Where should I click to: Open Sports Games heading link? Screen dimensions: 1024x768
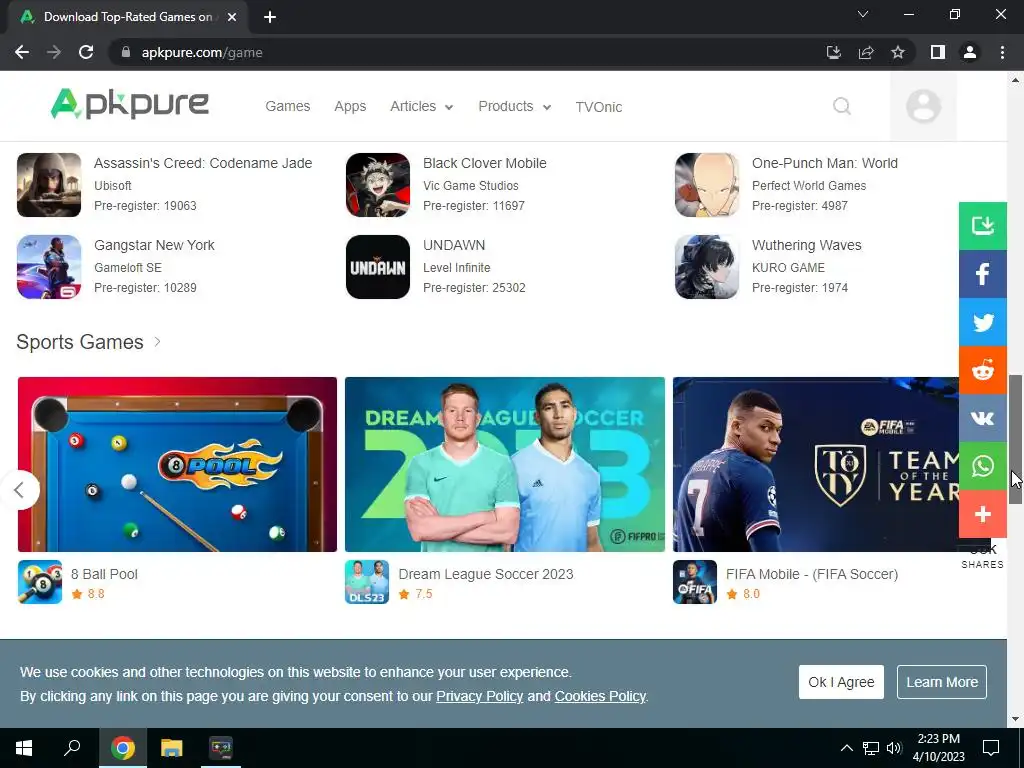tap(80, 342)
